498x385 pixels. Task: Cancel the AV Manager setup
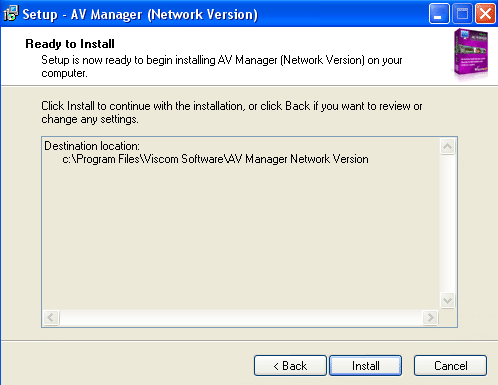tap(450, 366)
